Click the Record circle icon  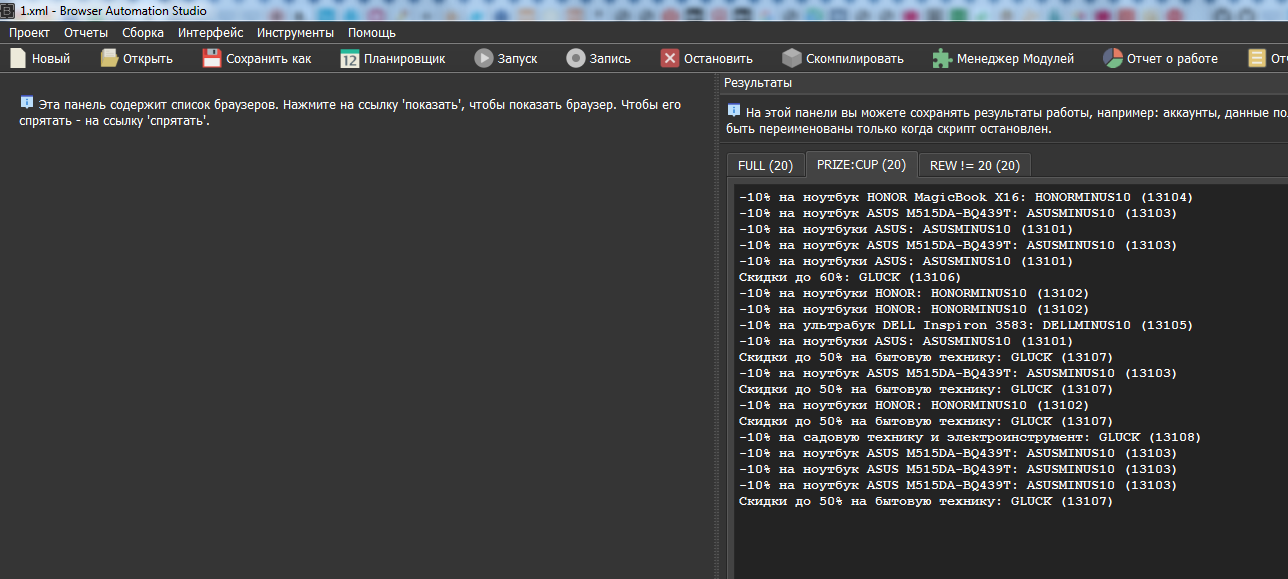[x=575, y=58]
